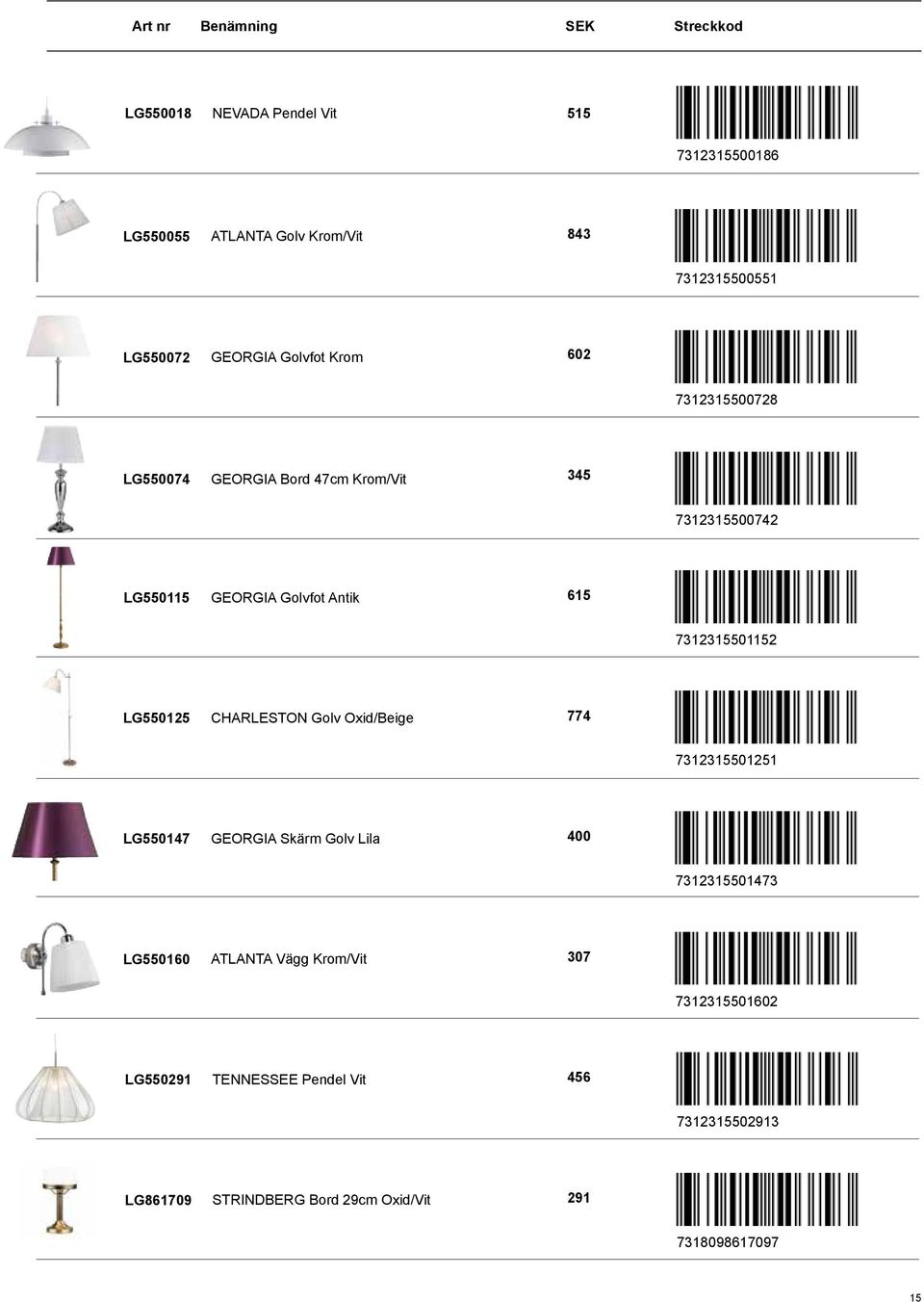This screenshot has height=1302, width=924.
Task: Select article number LG861709
Action: coord(158,1200)
